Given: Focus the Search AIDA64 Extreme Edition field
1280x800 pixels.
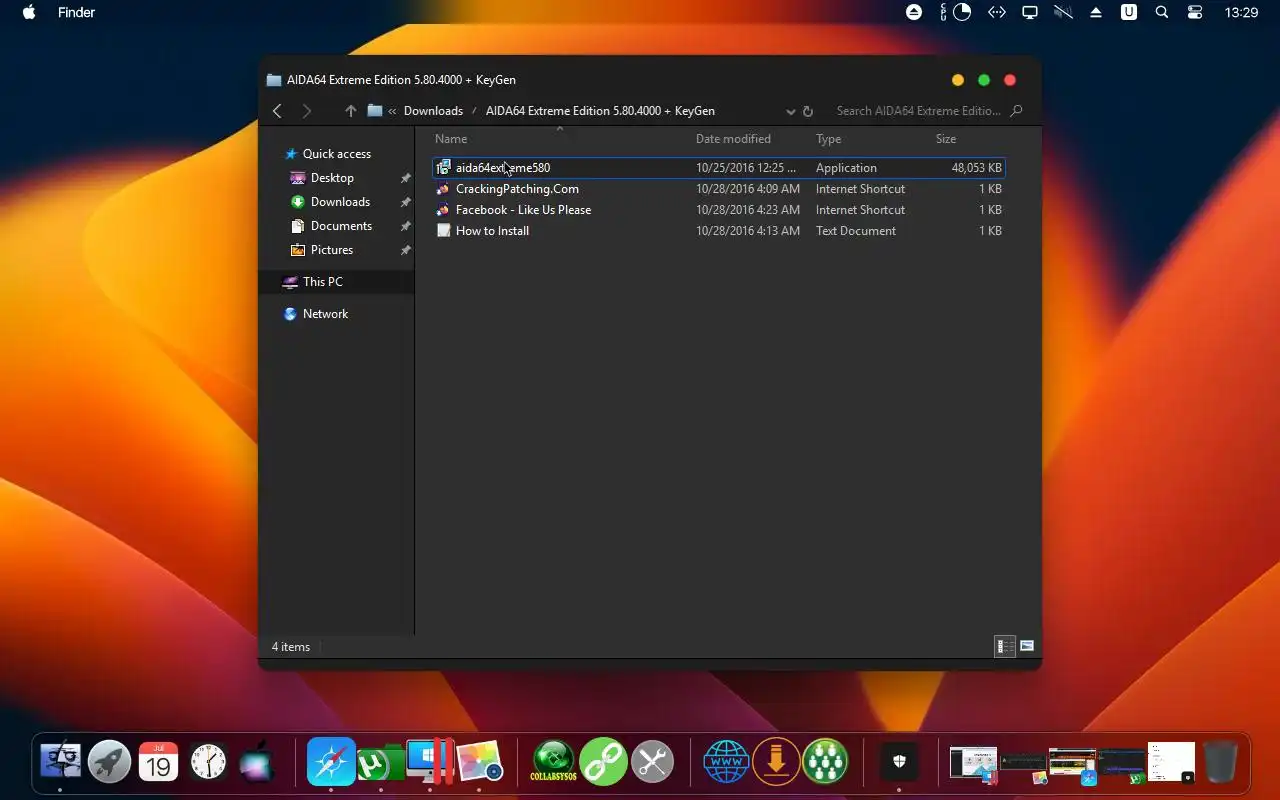Looking at the screenshot, I should [918, 111].
